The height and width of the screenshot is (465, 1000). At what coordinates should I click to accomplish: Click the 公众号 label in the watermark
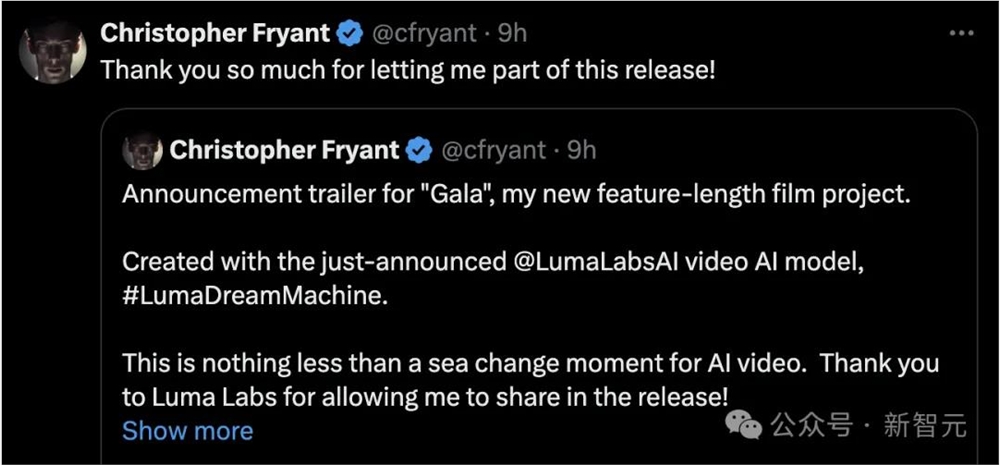coord(811,426)
